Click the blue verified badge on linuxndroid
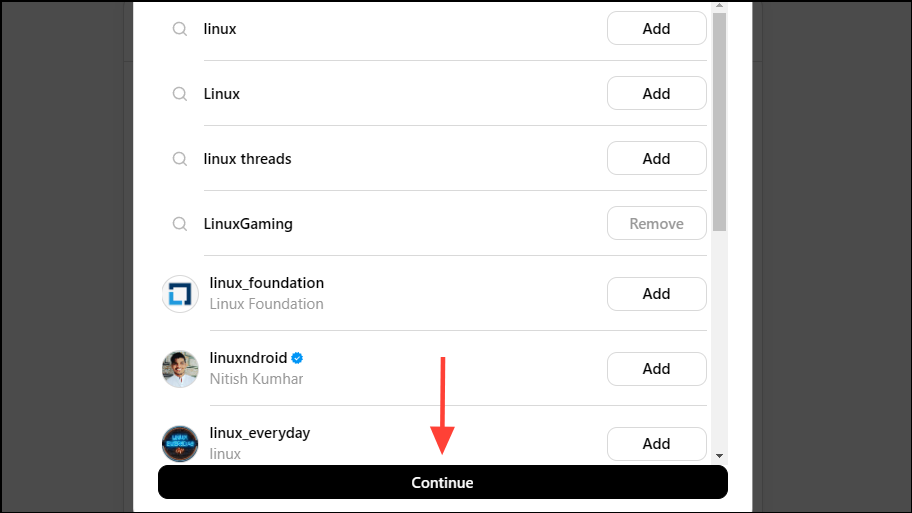Screen dimensions: 912x513 tap(297, 358)
